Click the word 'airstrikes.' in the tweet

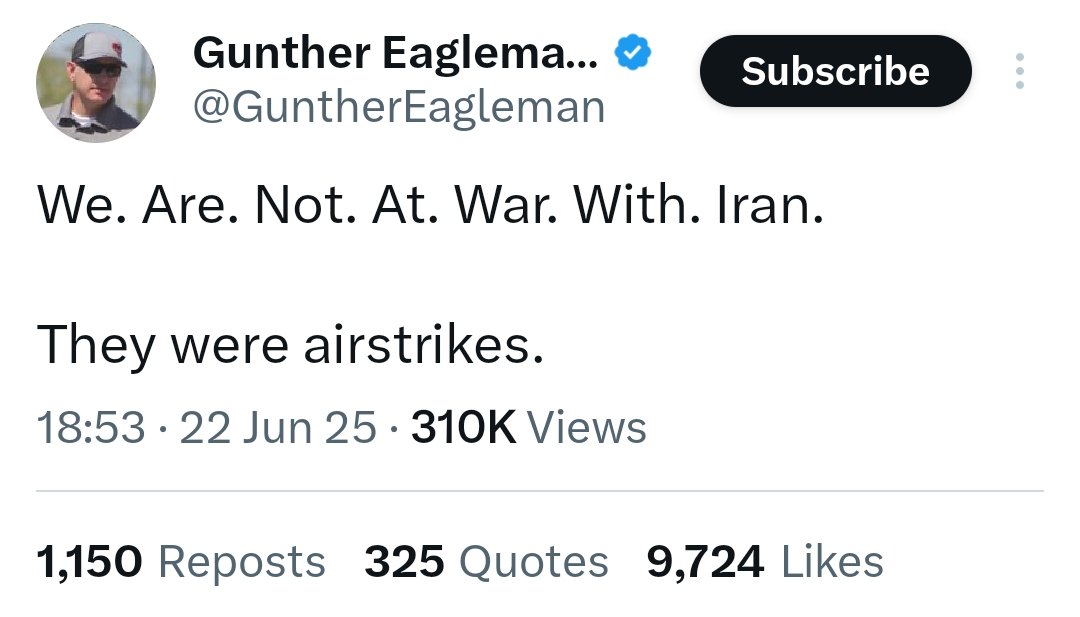pyautogui.click(x=424, y=345)
